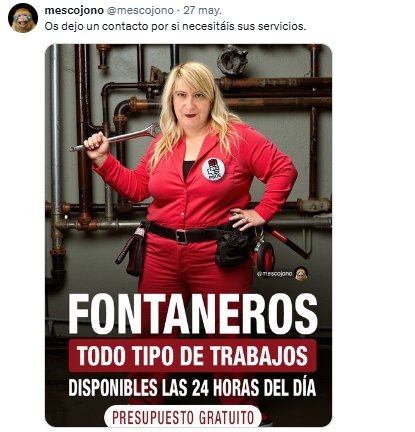Image resolution: width=415 pixels, height=432 pixels.
Task: Click the red TODO TIPO DE TRABAJOS banner
Action: pos(192,356)
